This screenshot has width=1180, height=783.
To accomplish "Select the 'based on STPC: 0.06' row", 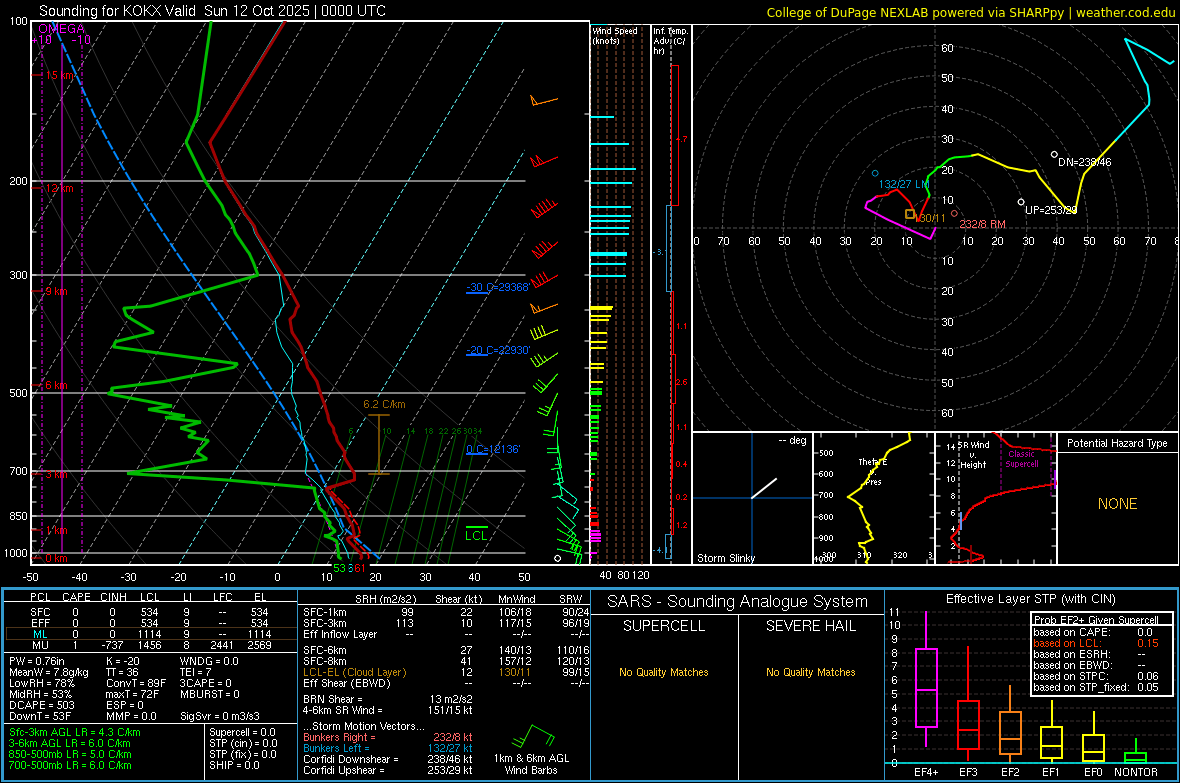I will pyautogui.click(x=1096, y=676).
